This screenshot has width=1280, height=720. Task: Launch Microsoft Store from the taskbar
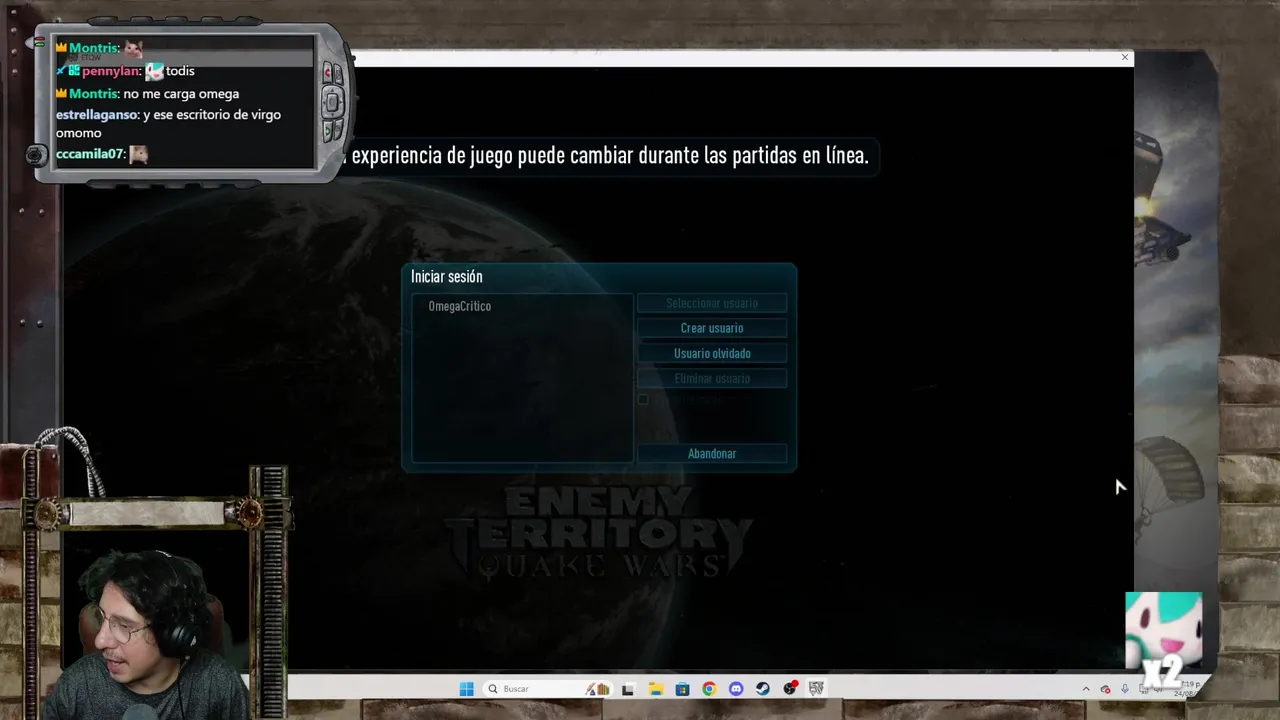pyautogui.click(x=682, y=689)
